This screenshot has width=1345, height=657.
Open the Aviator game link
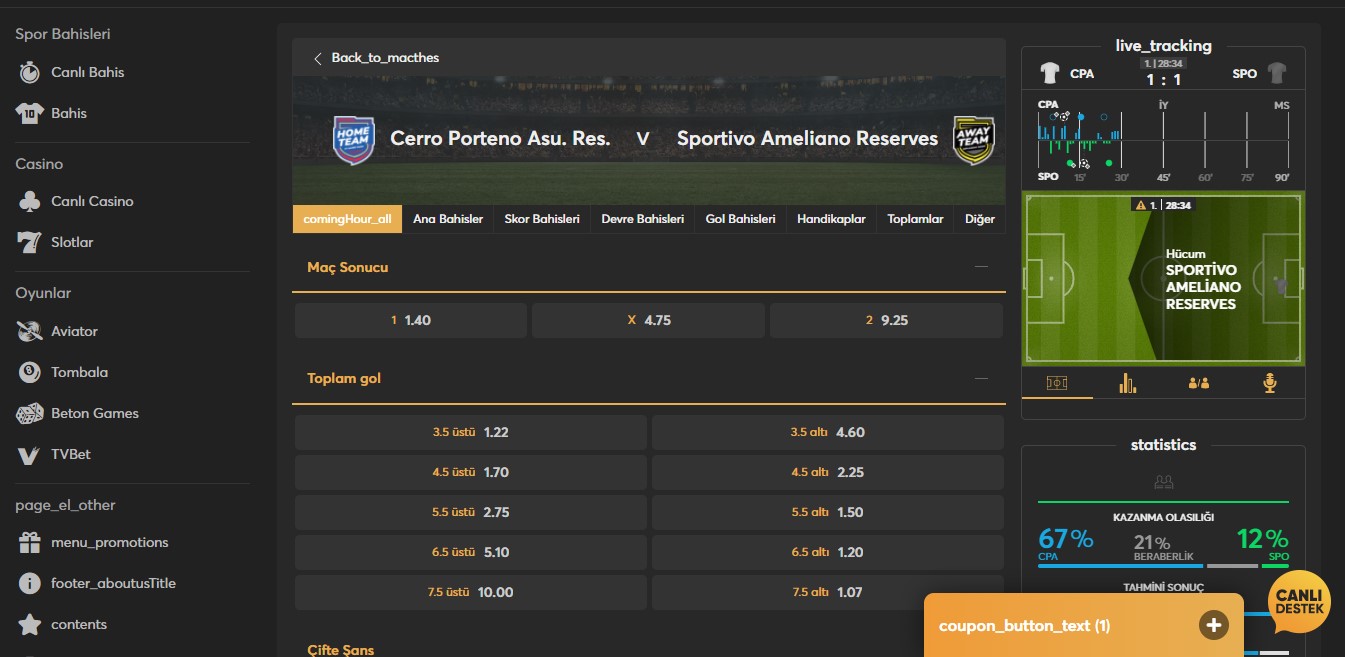click(74, 331)
